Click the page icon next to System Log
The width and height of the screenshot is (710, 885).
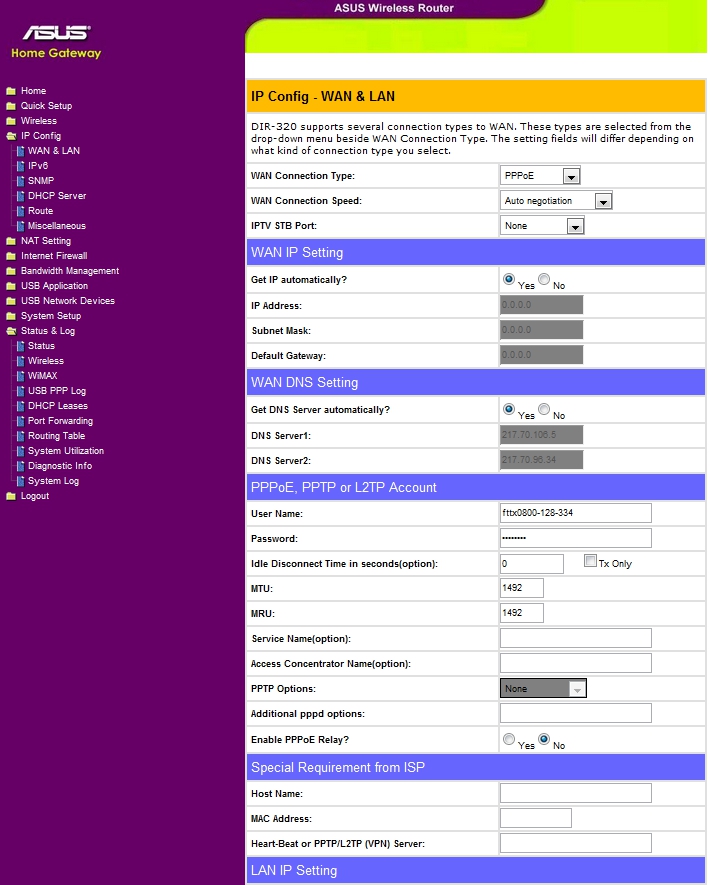click(19, 481)
